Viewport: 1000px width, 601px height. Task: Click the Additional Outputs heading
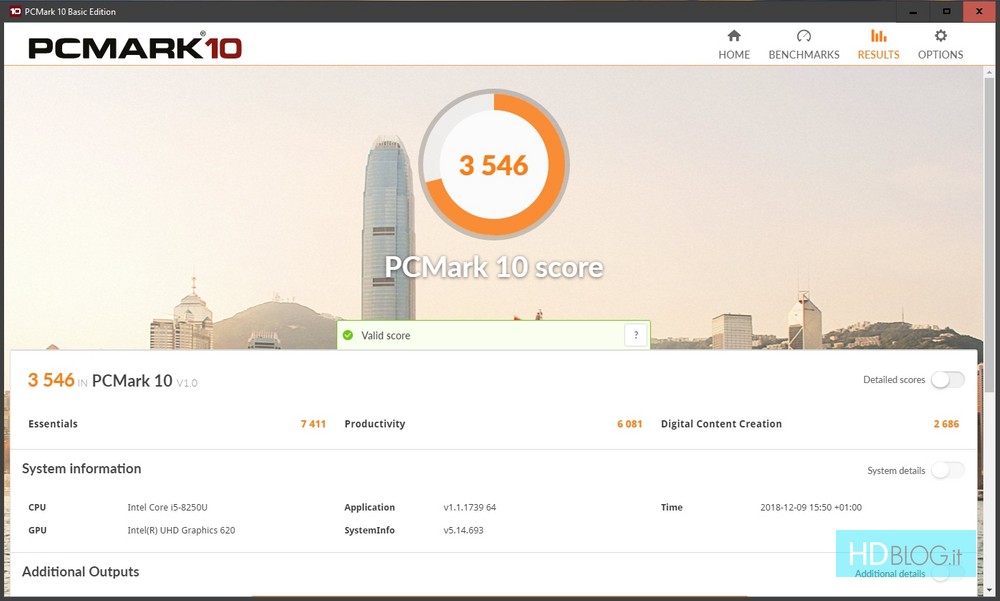(x=80, y=572)
